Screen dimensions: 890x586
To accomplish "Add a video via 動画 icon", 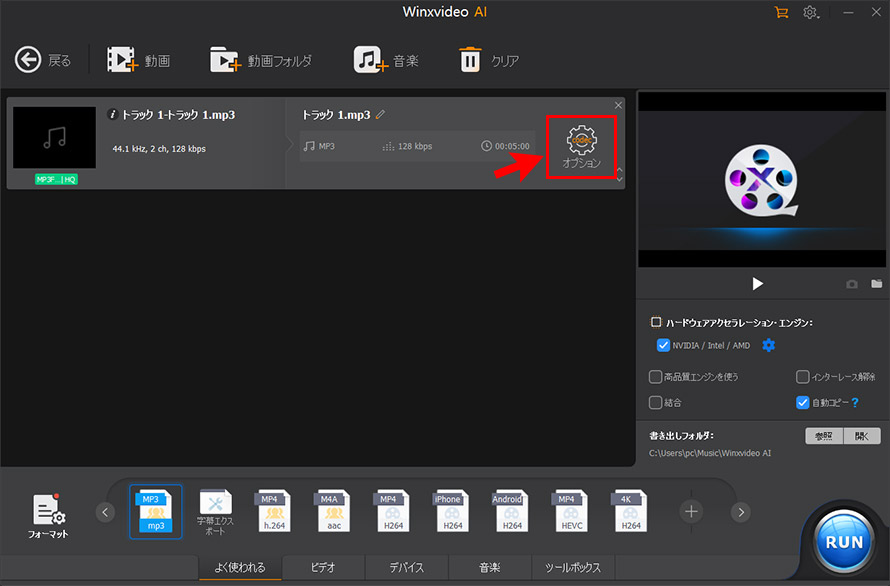I will point(138,60).
